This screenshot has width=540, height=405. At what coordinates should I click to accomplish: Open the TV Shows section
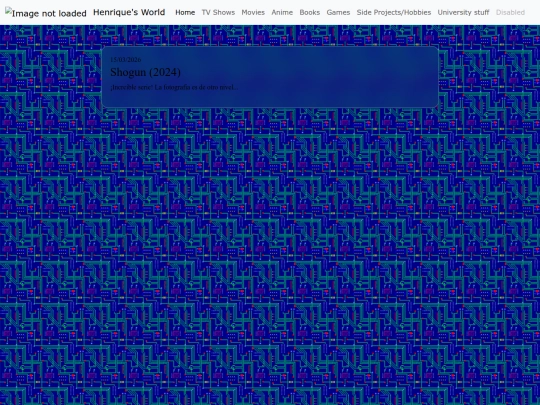[218, 12]
